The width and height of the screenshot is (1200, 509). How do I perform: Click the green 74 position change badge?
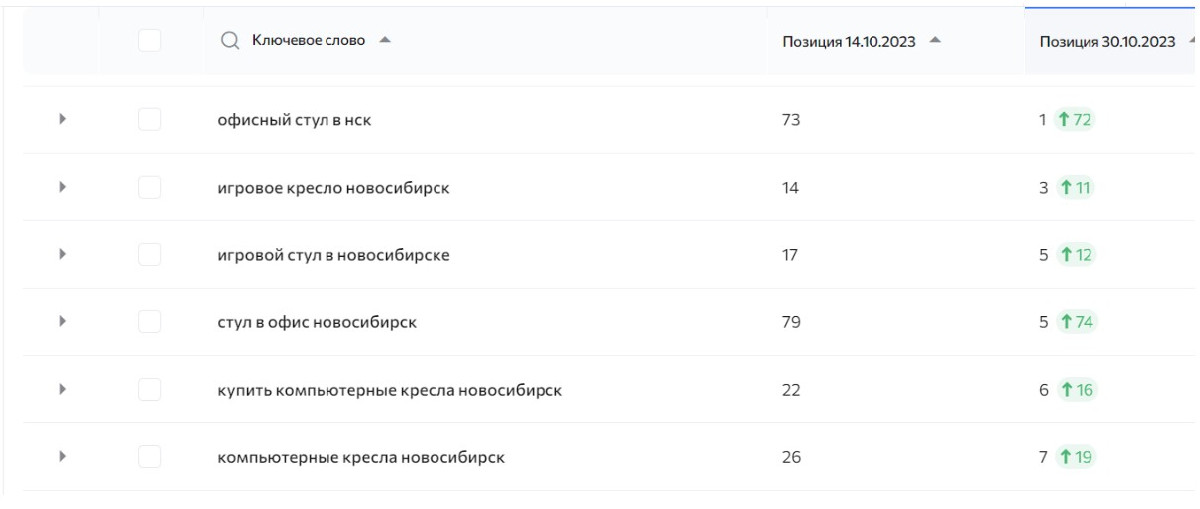[x=1076, y=322]
